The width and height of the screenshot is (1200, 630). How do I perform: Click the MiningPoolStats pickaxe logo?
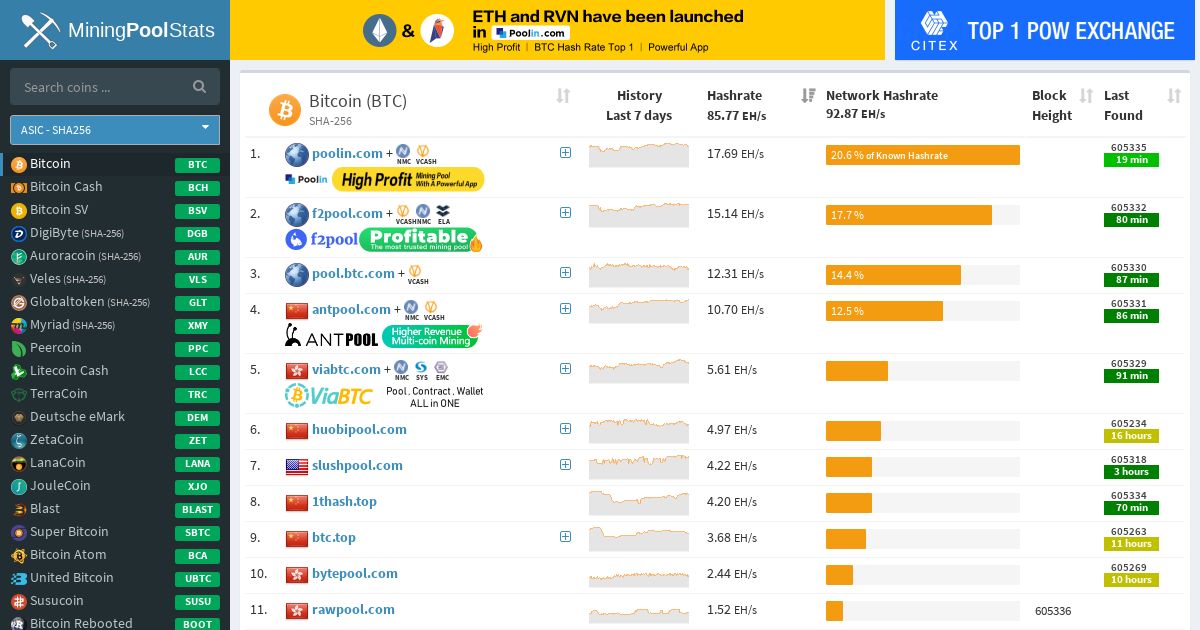coord(41,30)
